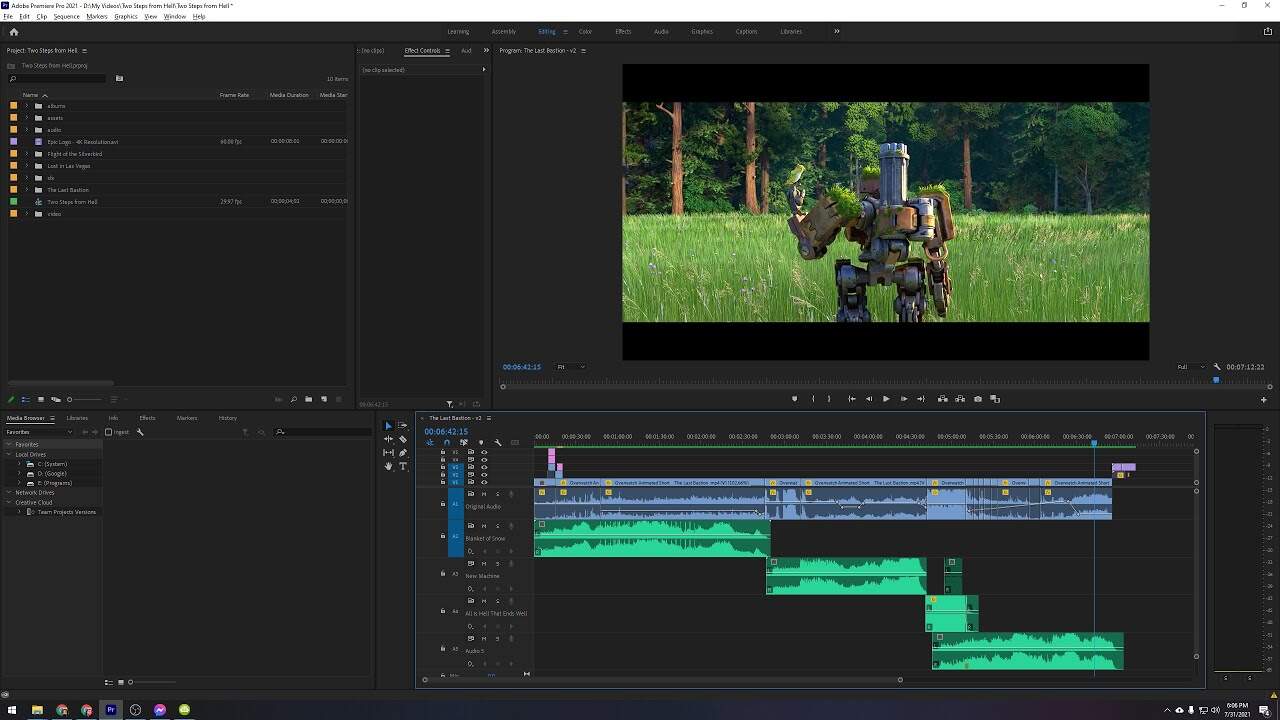
Task: Click the Extract button
Action: [x=960, y=399]
